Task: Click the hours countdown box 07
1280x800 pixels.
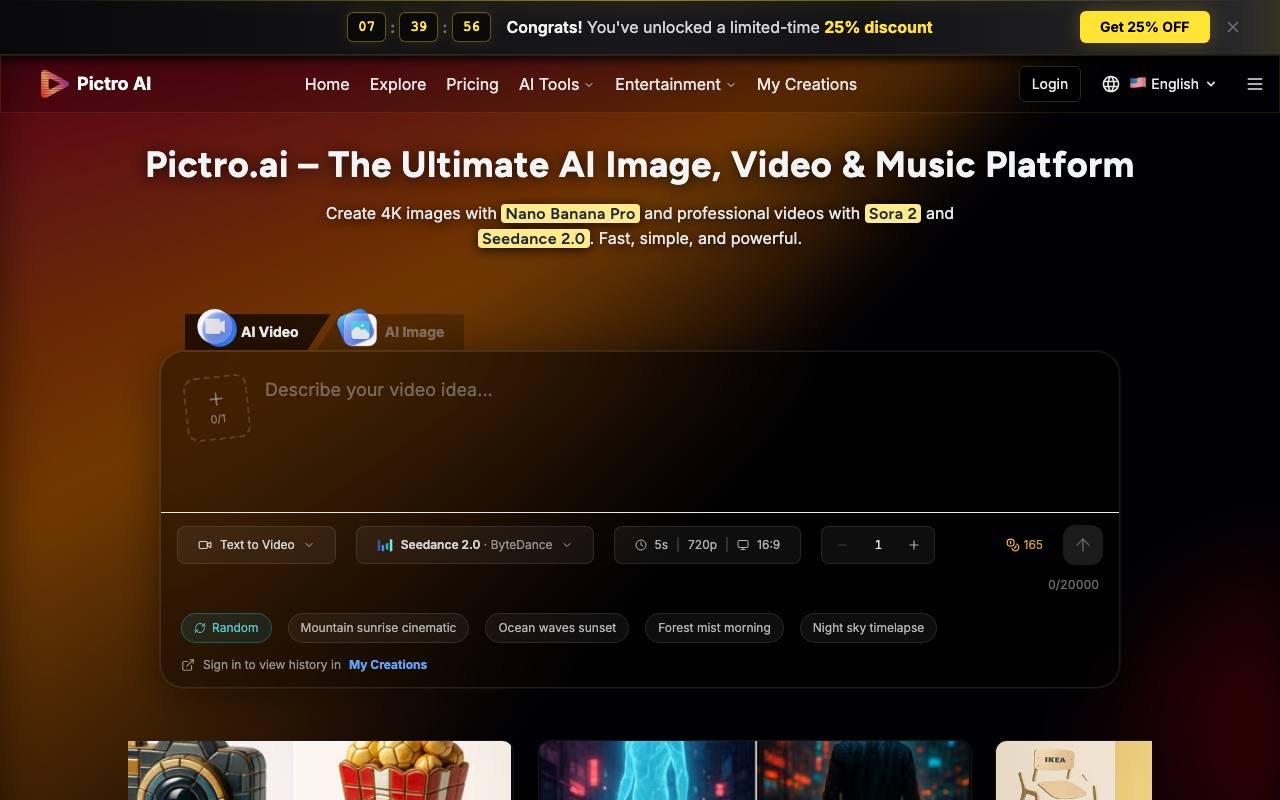Action: tap(367, 27)
